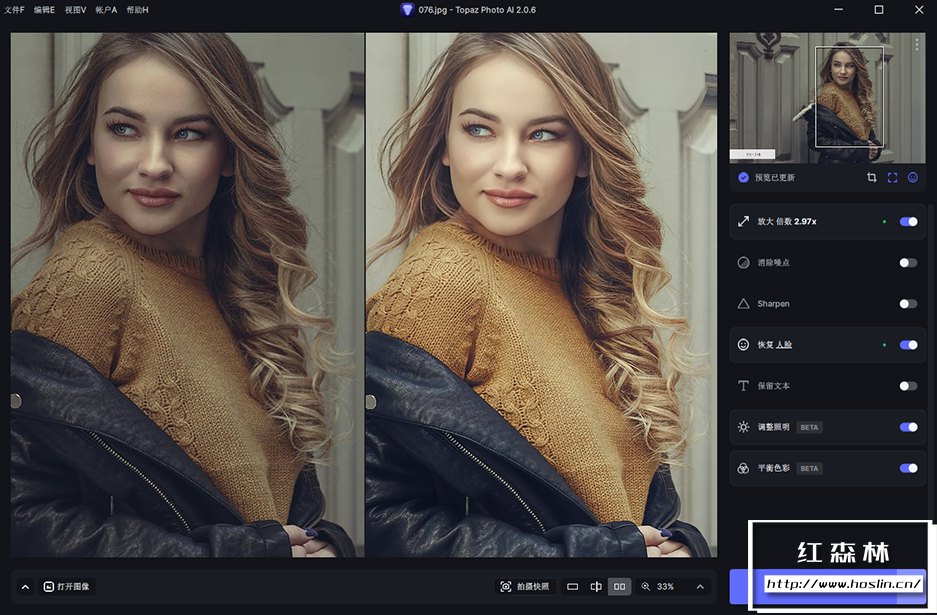This screenshot has width=937, height=615.
Task: Close the Topaz Photo AI window
Action: point(919,10)
